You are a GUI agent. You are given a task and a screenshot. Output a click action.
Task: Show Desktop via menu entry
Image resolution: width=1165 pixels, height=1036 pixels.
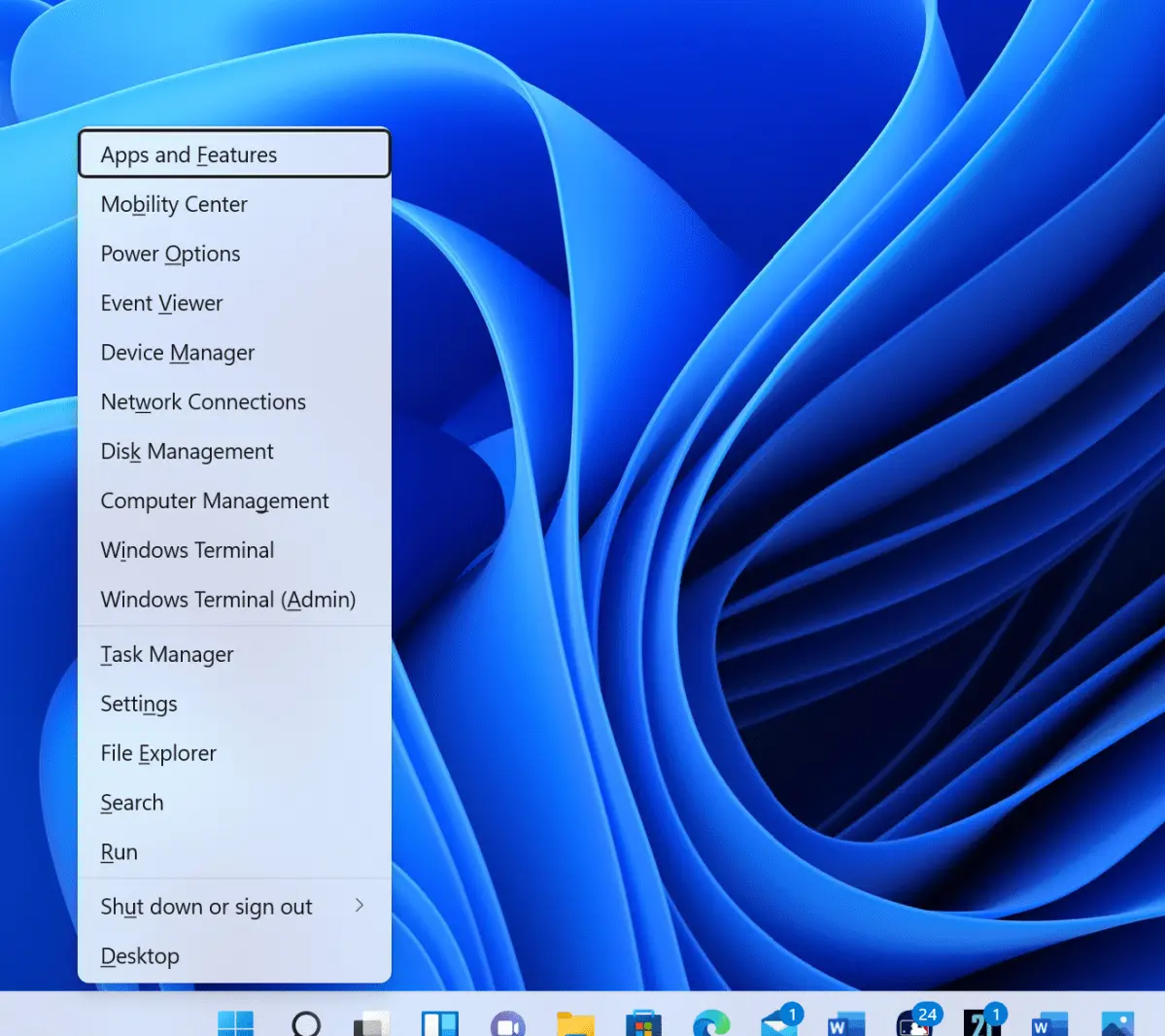coord(234,955)
